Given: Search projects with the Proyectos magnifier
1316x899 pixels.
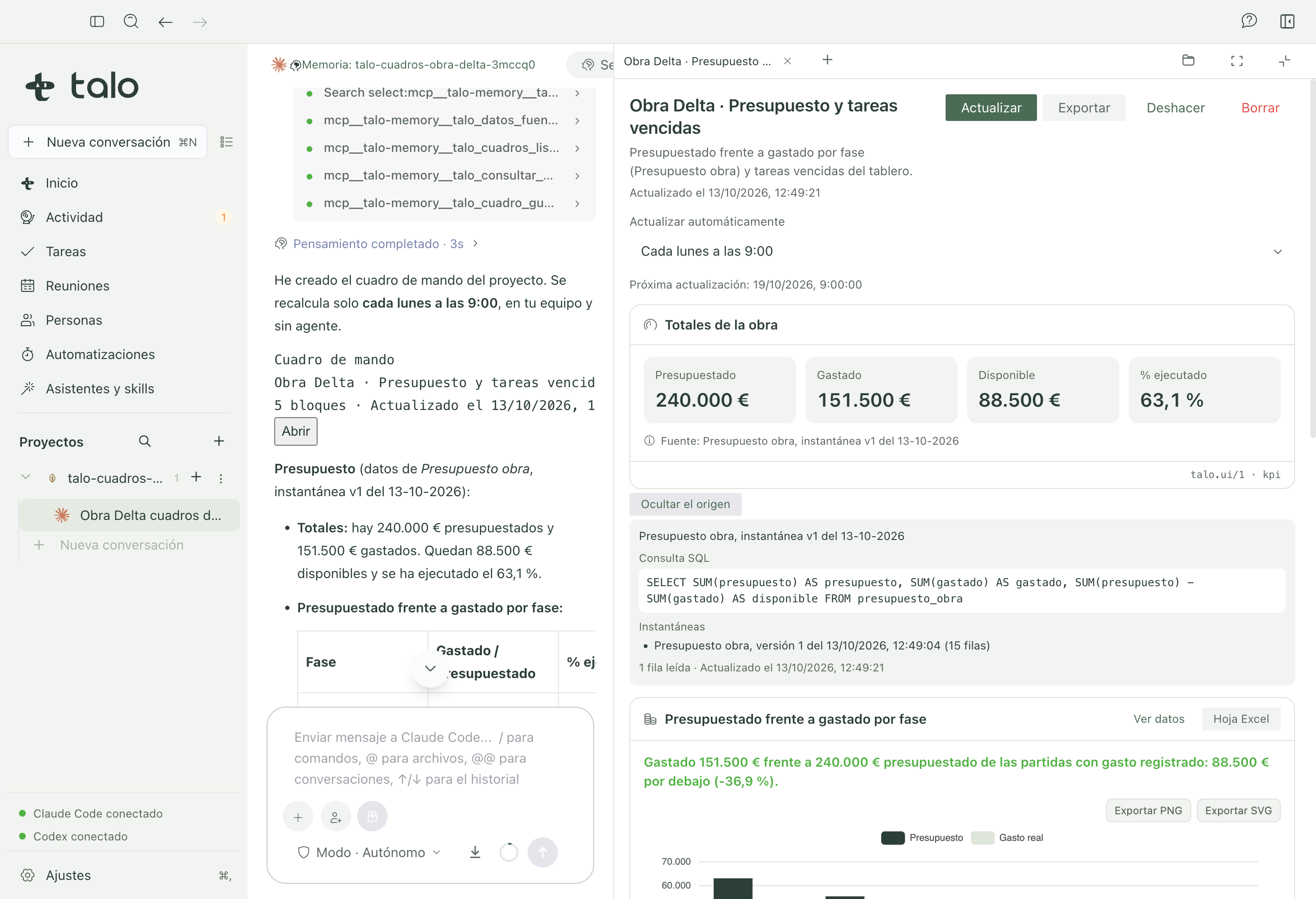Looking at the screenshot, I should tap(145, 441).
